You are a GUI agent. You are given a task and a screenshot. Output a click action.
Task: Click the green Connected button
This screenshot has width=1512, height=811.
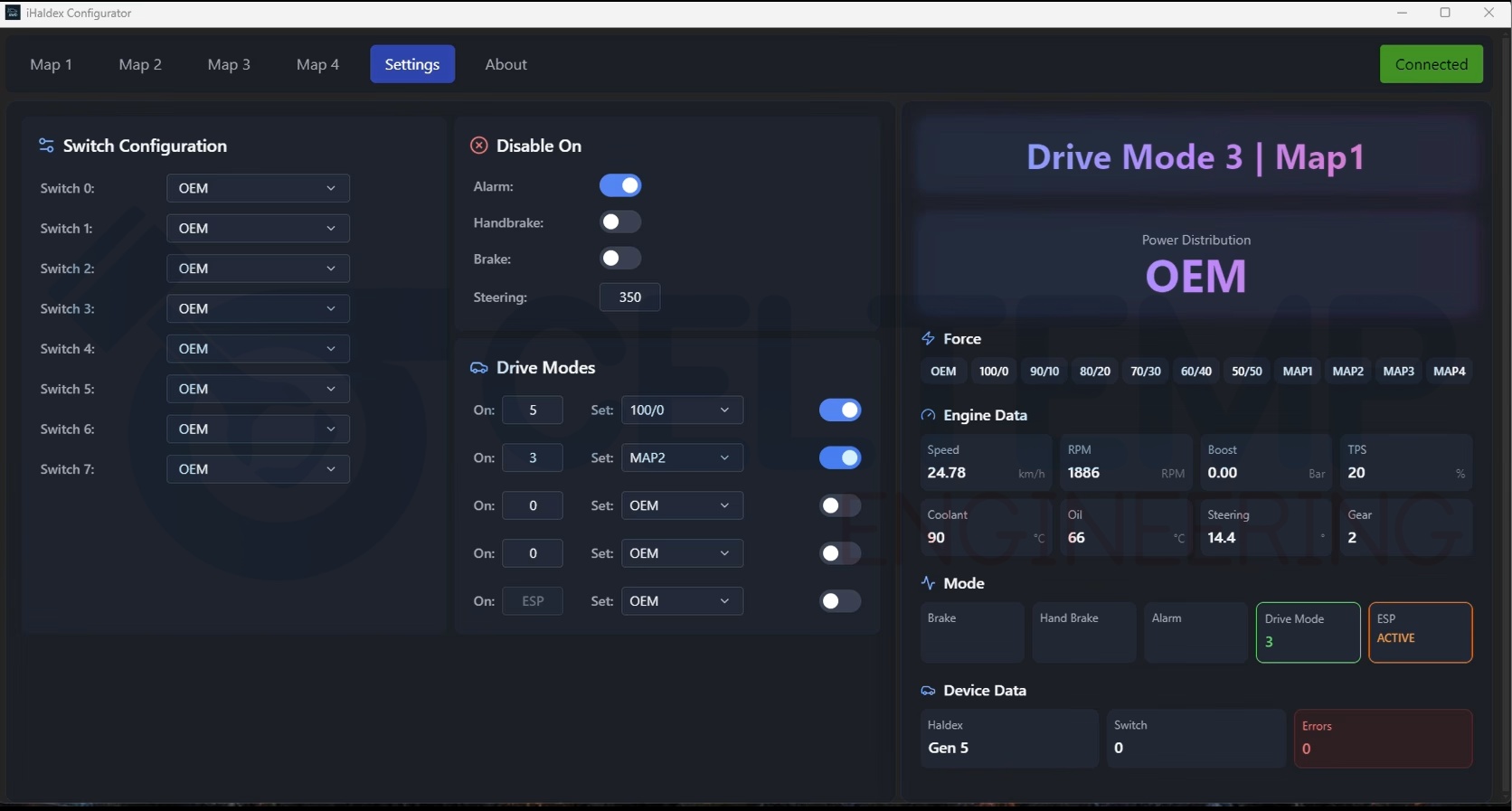coord(1432,64)
